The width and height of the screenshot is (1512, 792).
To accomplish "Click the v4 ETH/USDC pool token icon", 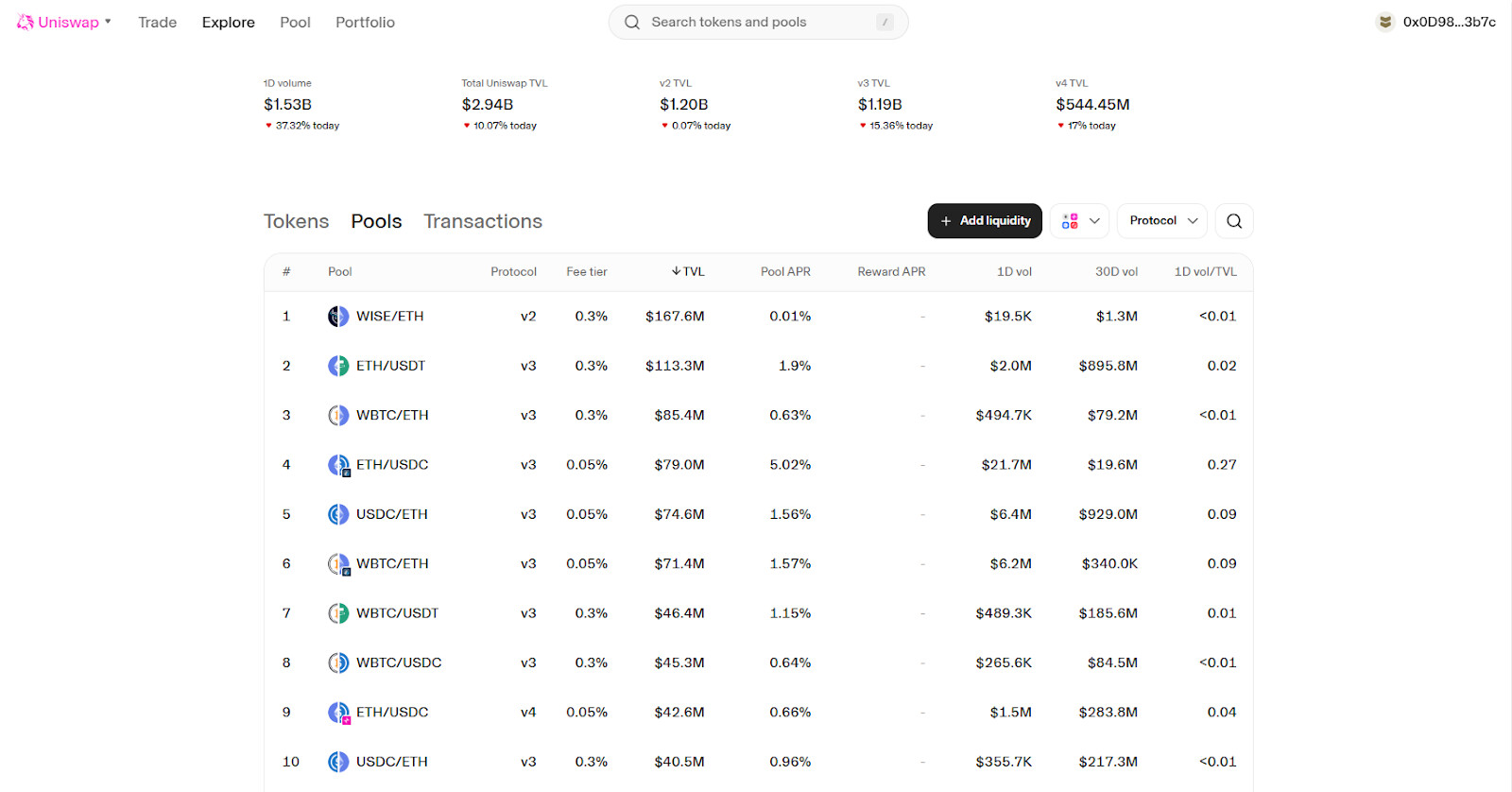I will click(x=338, y=713).
